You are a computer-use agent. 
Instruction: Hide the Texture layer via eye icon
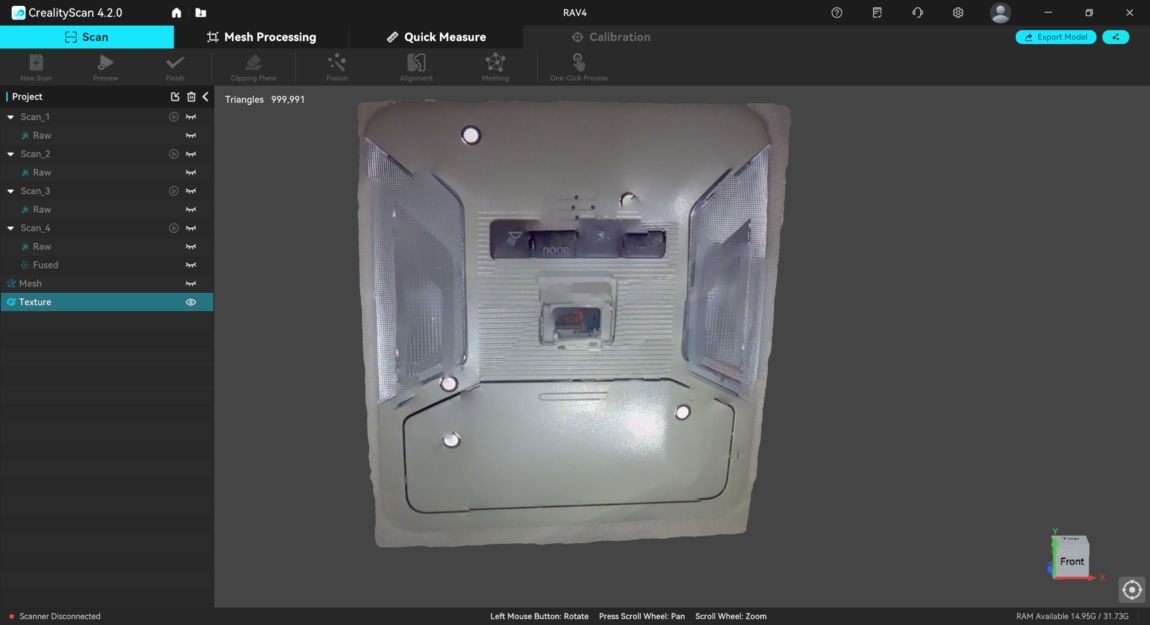(x=191, y=302)
